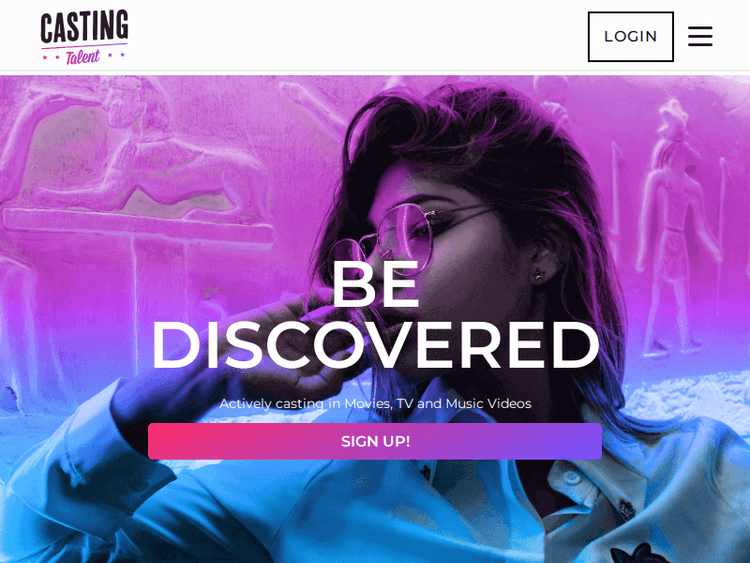Click the pink stars left of Talent
Screen dimensions: 750x563
click(51, 57)
